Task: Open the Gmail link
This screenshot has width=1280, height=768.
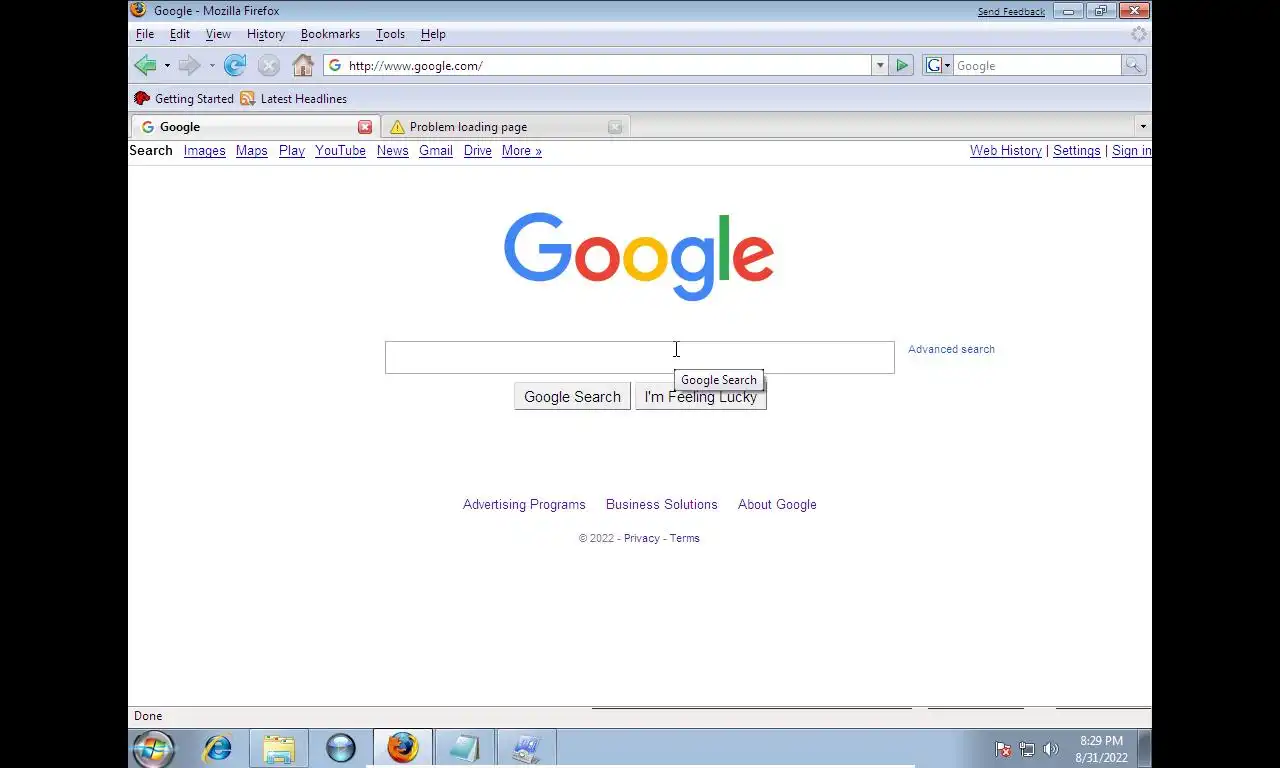Action: (x=436, y=151)
